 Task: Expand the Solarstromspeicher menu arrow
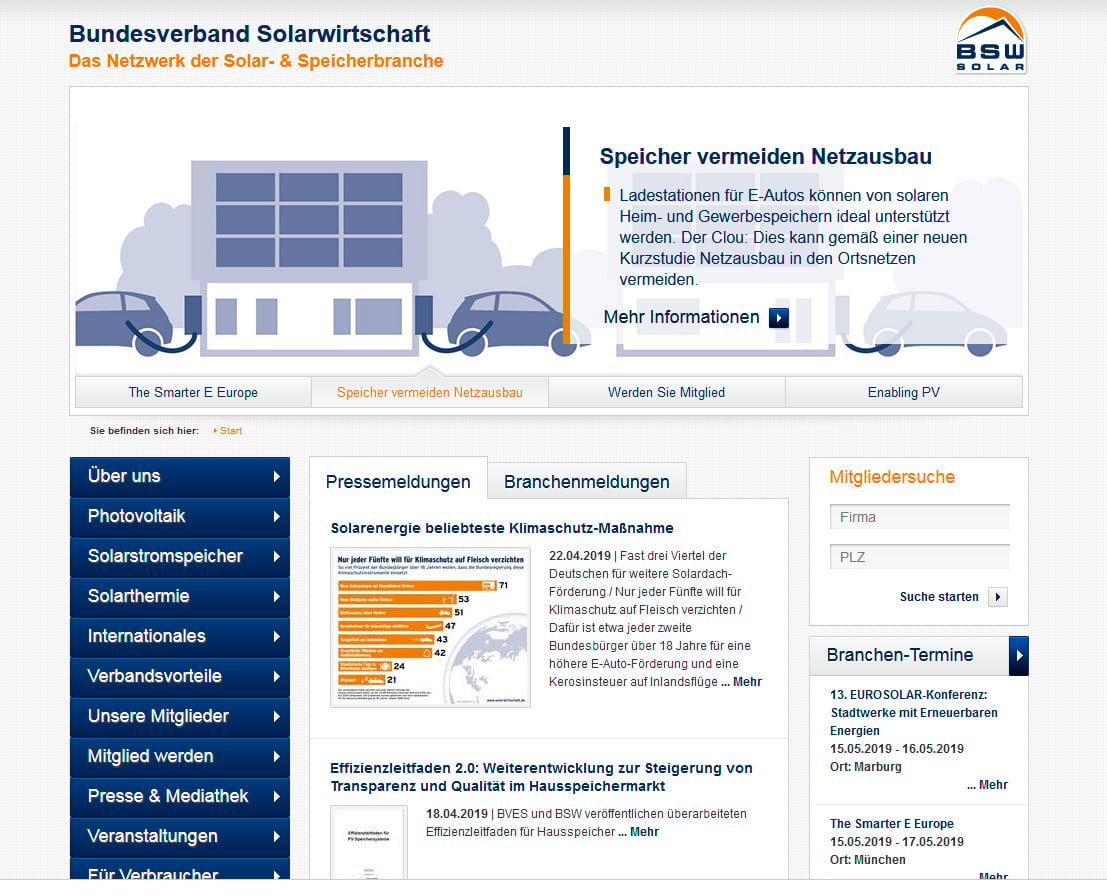[x=277, y=556]
